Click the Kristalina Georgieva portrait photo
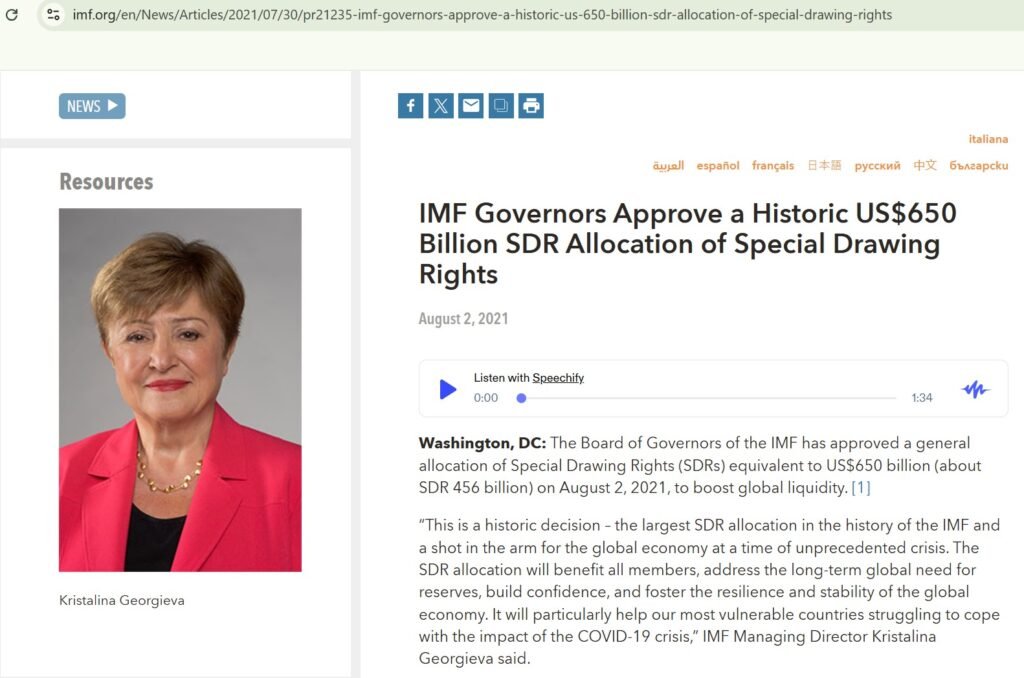1024x678 pixels. pos(180,390)
